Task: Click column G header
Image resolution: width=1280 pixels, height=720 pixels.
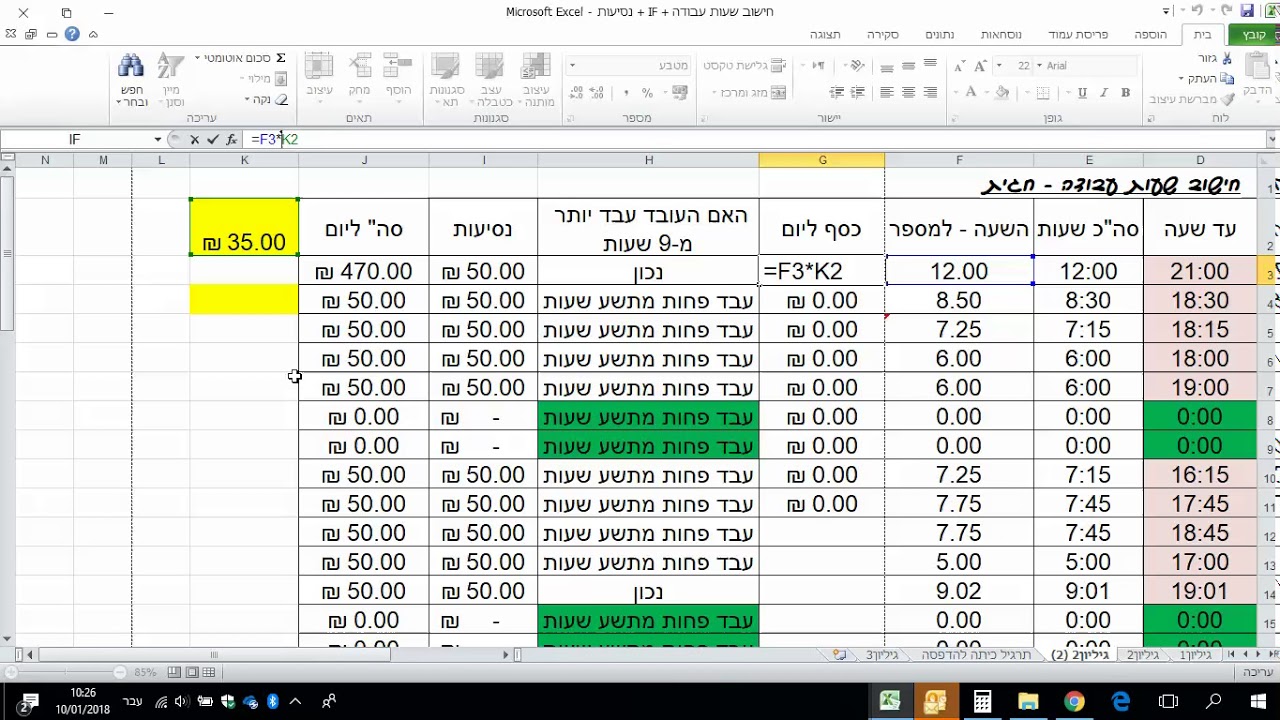Action: click(822, 160)
